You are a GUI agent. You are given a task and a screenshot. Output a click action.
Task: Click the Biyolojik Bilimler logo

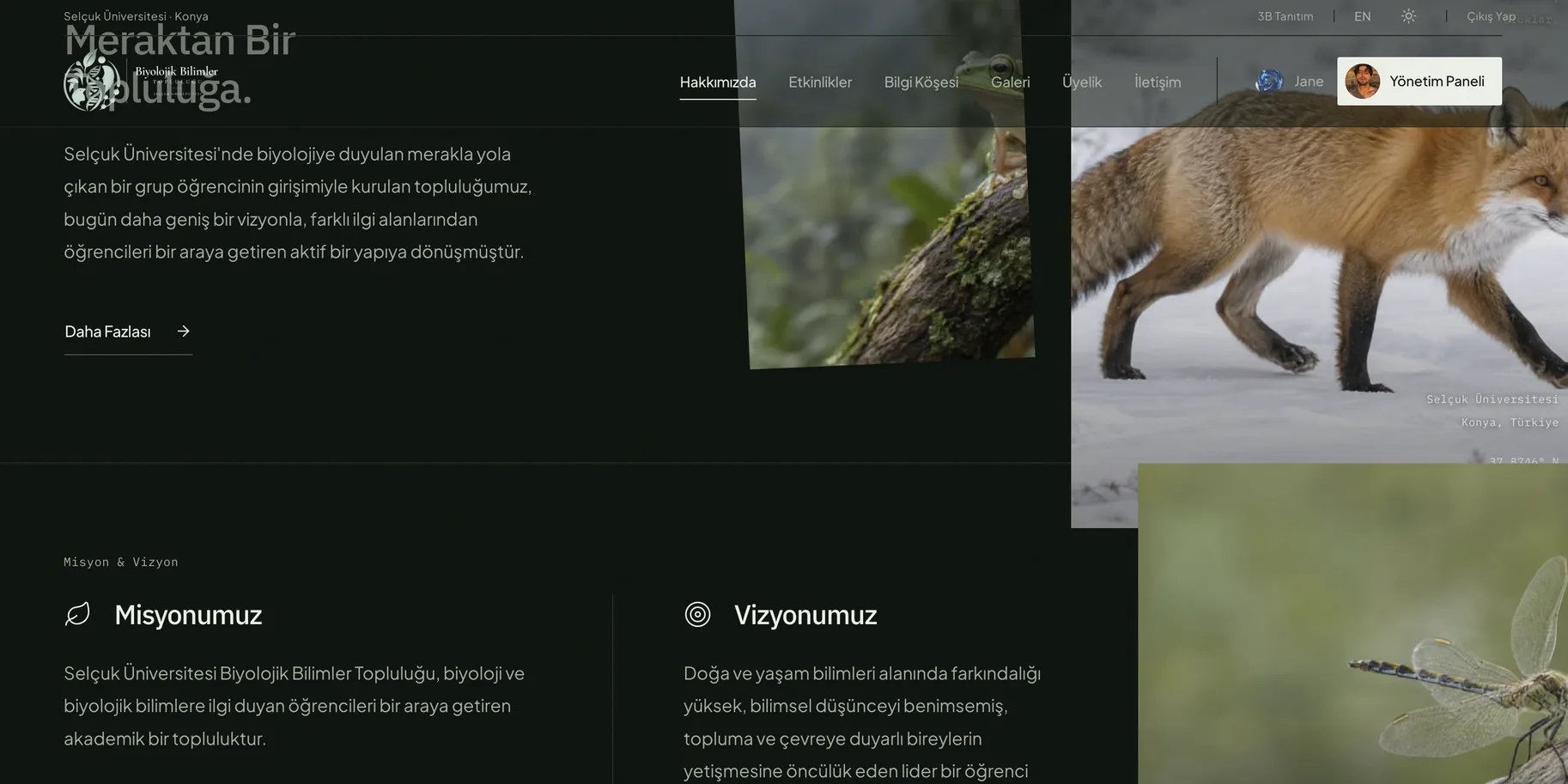(x=142, y=80)
